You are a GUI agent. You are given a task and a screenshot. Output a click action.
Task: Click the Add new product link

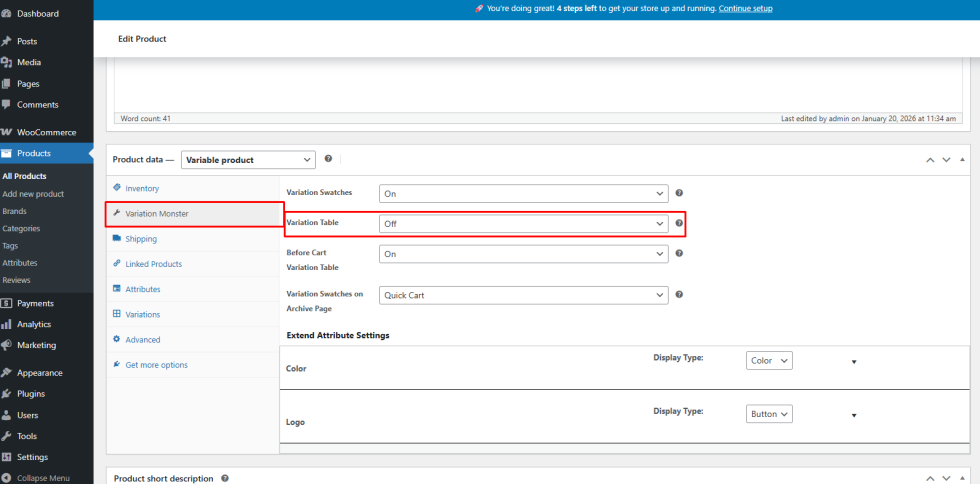pos(33,194)
